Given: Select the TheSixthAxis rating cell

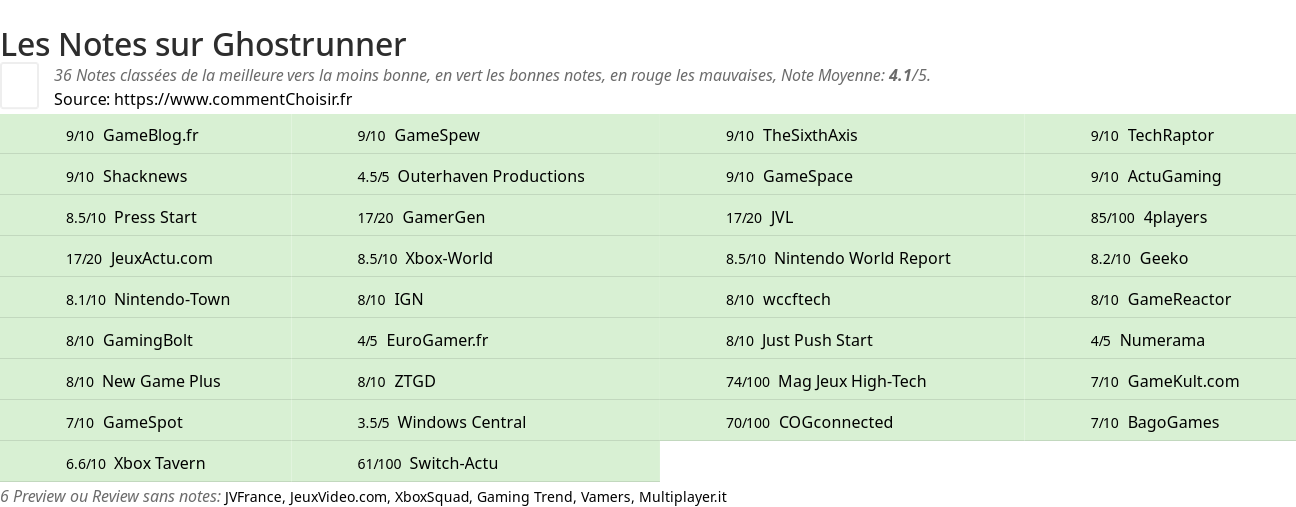Looking at the screenshot, I should pos(791,135).
